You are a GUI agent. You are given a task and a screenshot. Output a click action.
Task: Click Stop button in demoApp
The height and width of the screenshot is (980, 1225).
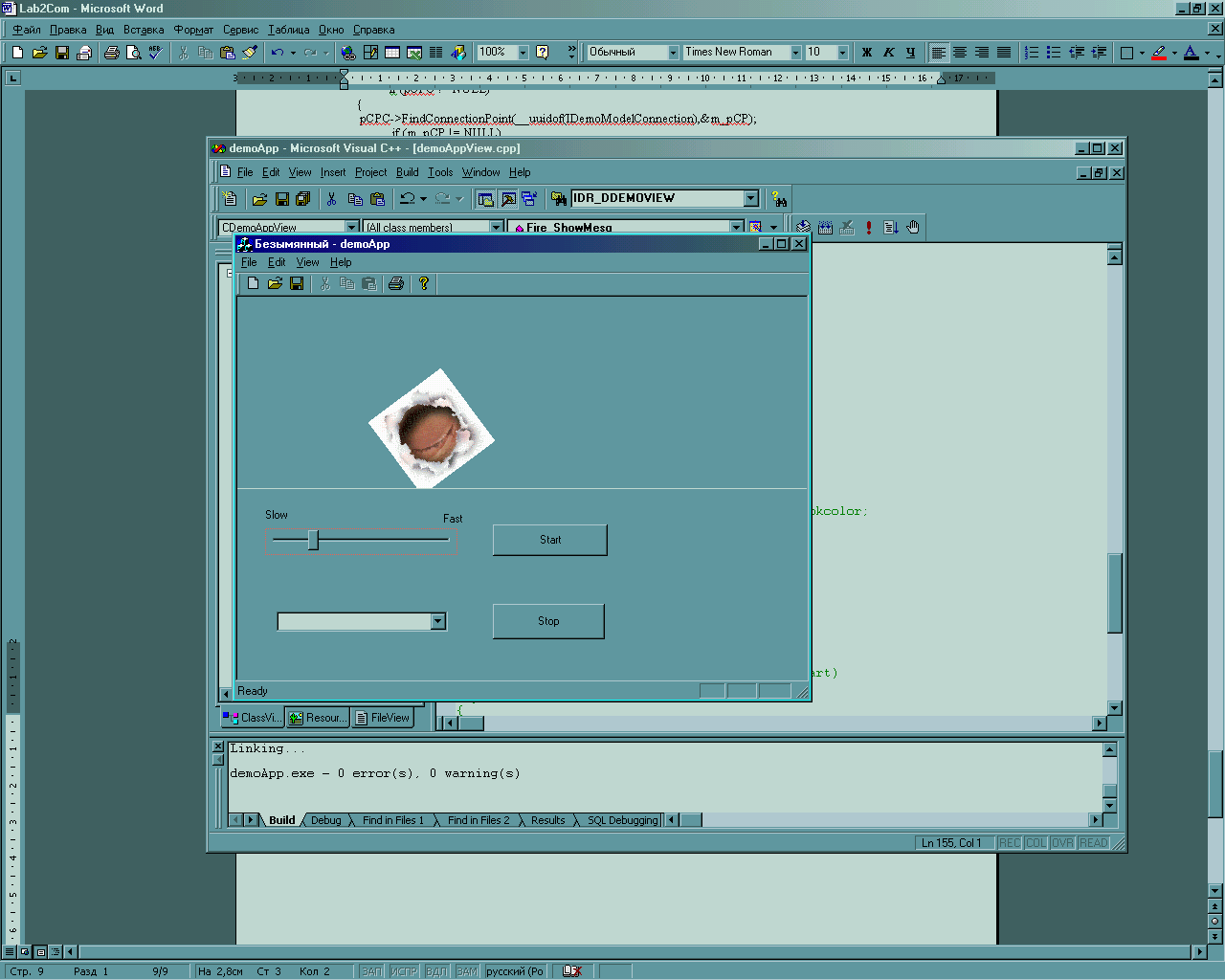[x=548, y=621]
